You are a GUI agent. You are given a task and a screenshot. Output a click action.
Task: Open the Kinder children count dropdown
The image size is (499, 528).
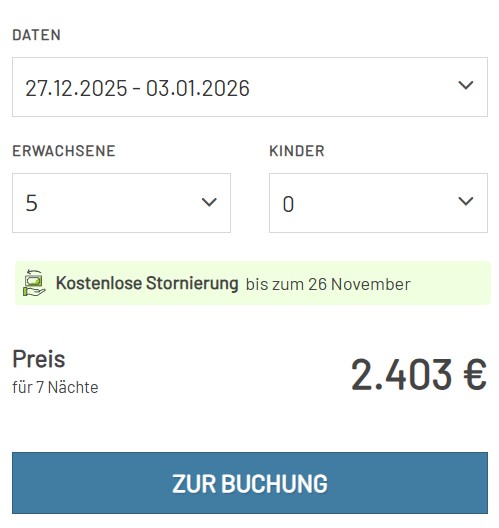point(378,203)
